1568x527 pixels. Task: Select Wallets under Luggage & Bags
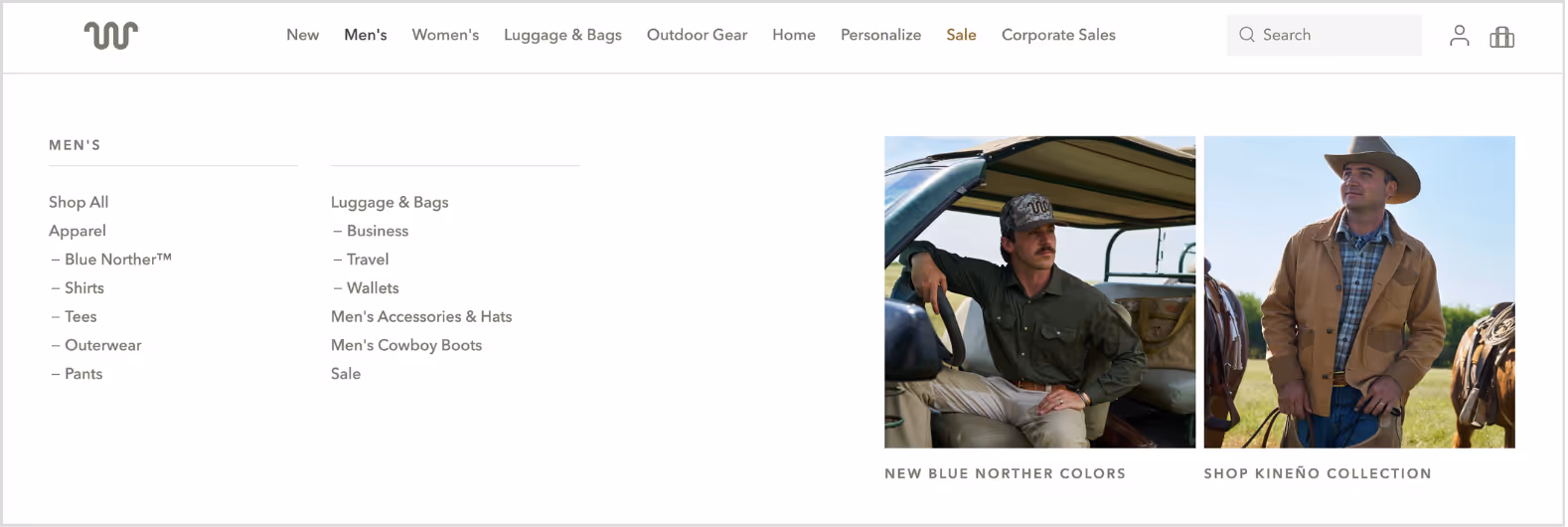(366, 288)
